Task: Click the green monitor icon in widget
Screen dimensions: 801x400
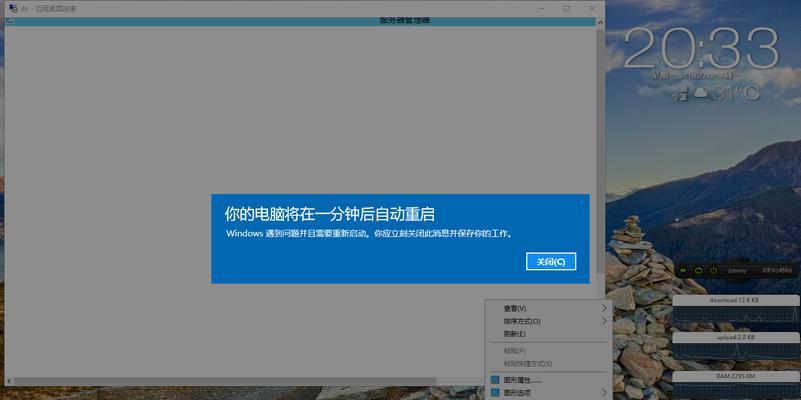Action: 698,270
